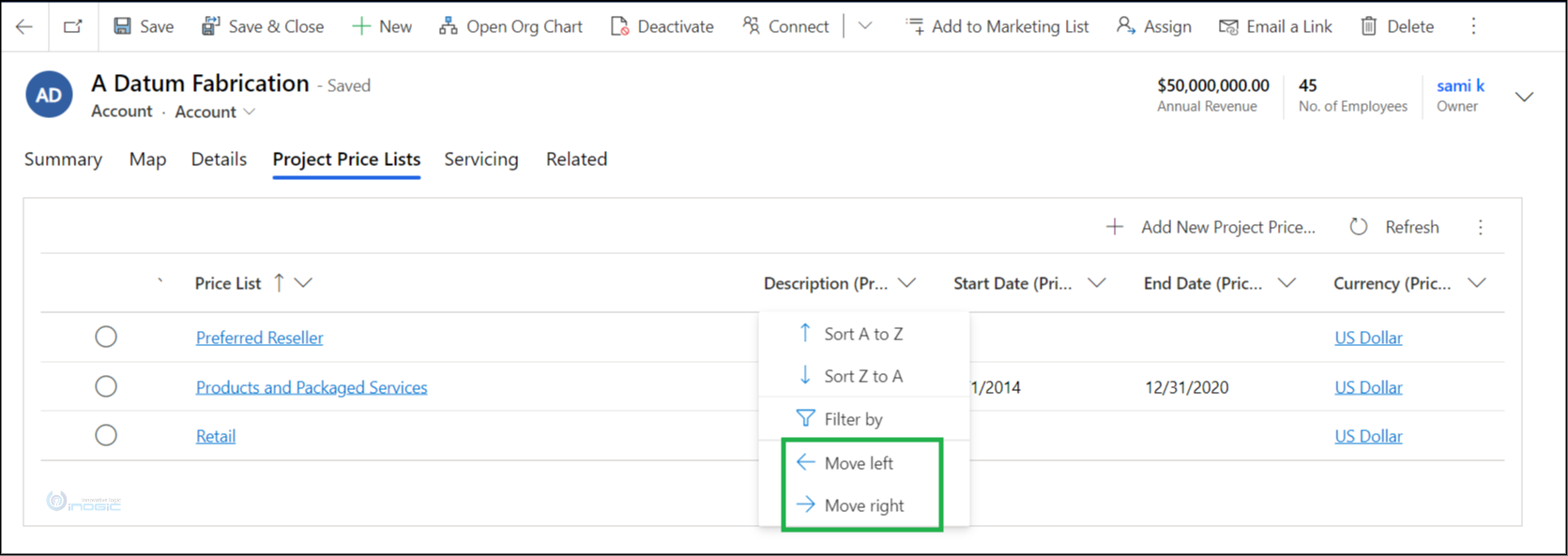This screenshot has height=556, width=1568.
Task: Open Currency column header dropdown
Action: pos(1477,283)
